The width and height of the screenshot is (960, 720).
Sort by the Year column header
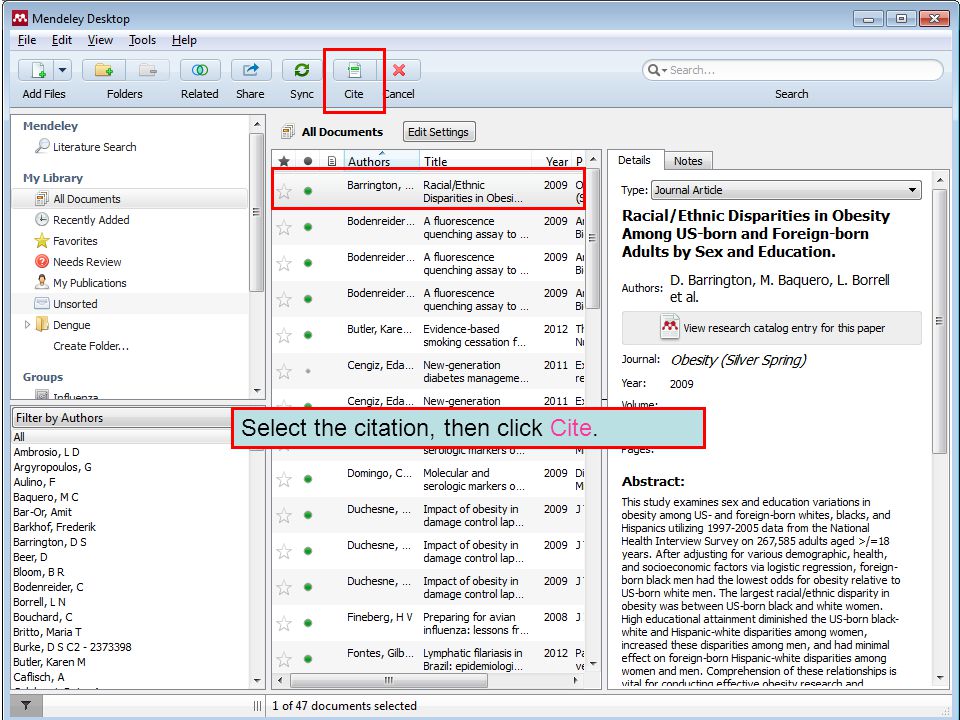[x=552, y=161]
